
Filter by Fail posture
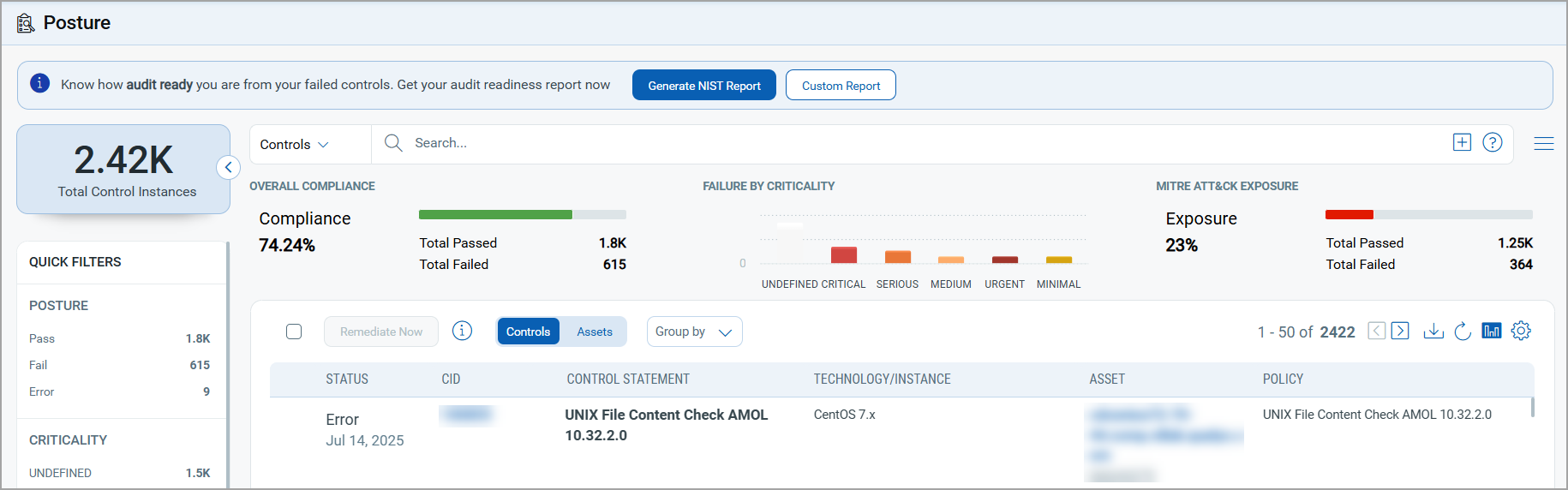[x=120, y=365]
